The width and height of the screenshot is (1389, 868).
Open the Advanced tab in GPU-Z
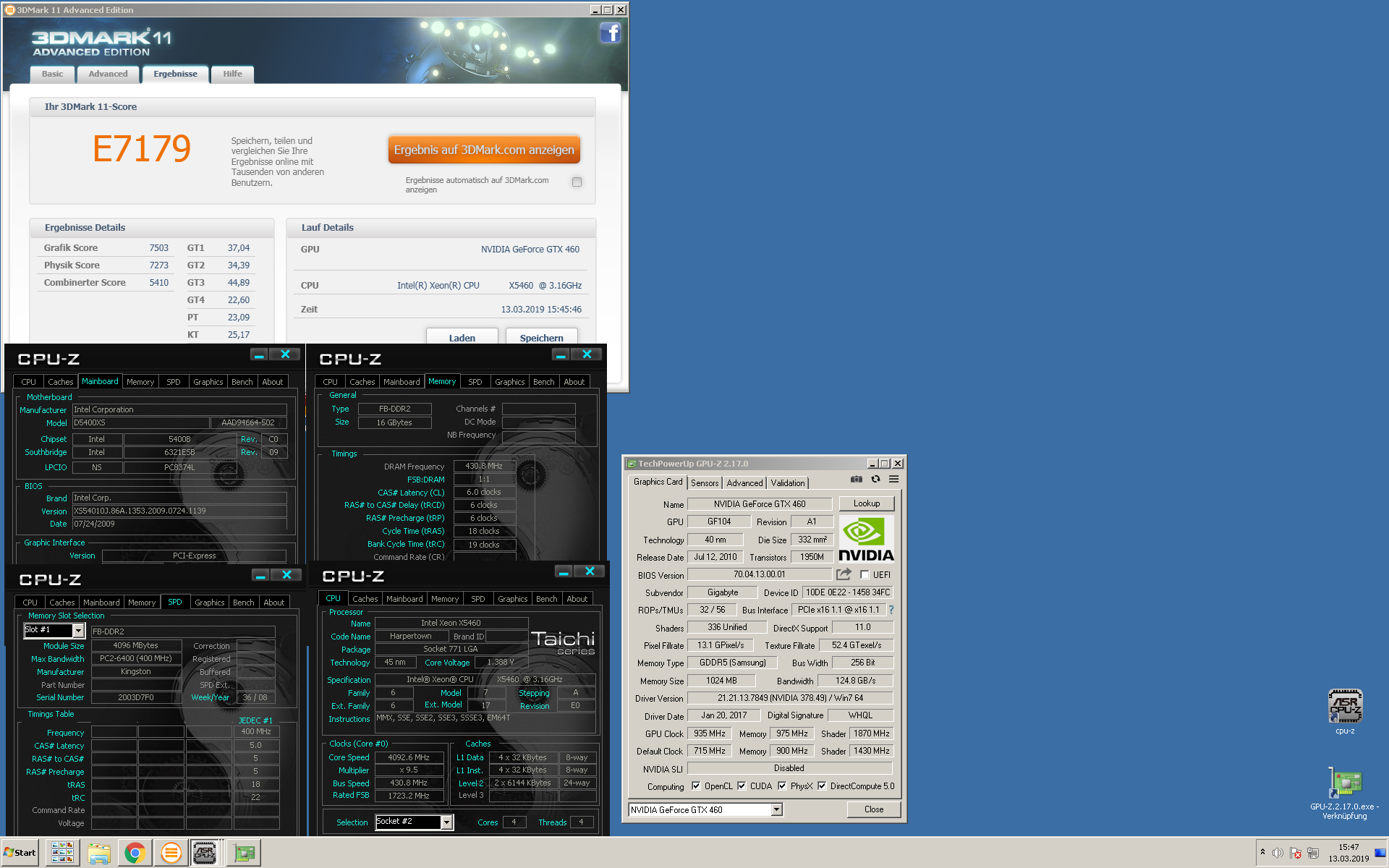tap(744, 483)
